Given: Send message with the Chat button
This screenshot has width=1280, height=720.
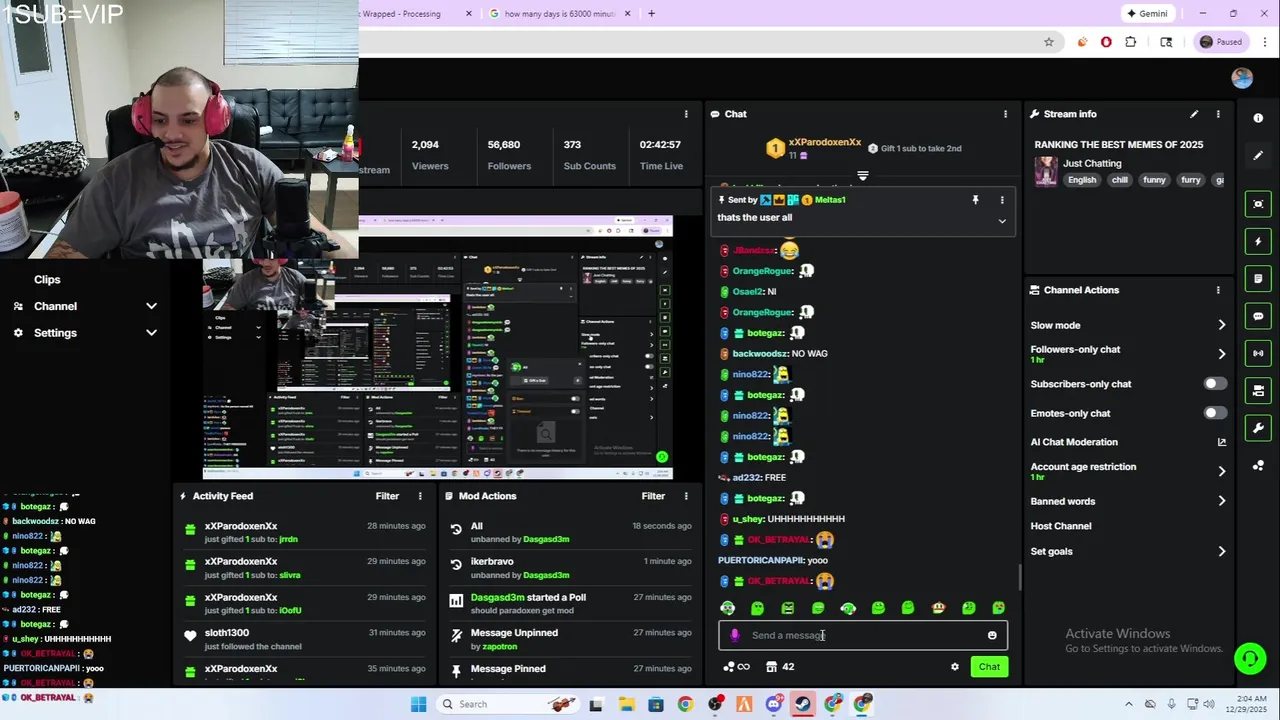Looking at the screenshot, I should [989, 667].
